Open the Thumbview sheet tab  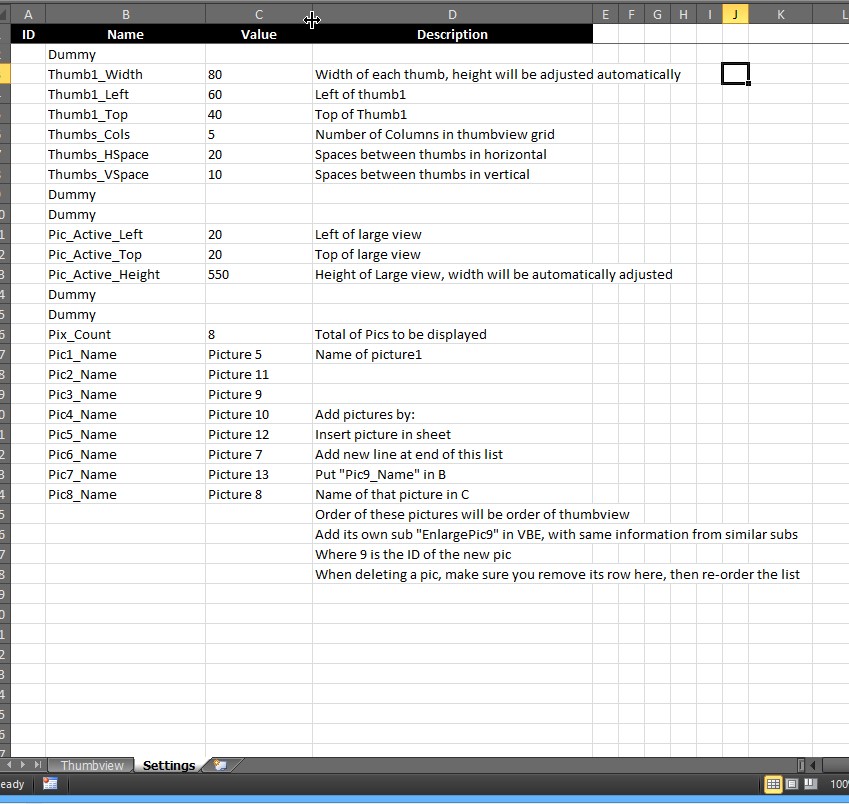tap(91, 765)
